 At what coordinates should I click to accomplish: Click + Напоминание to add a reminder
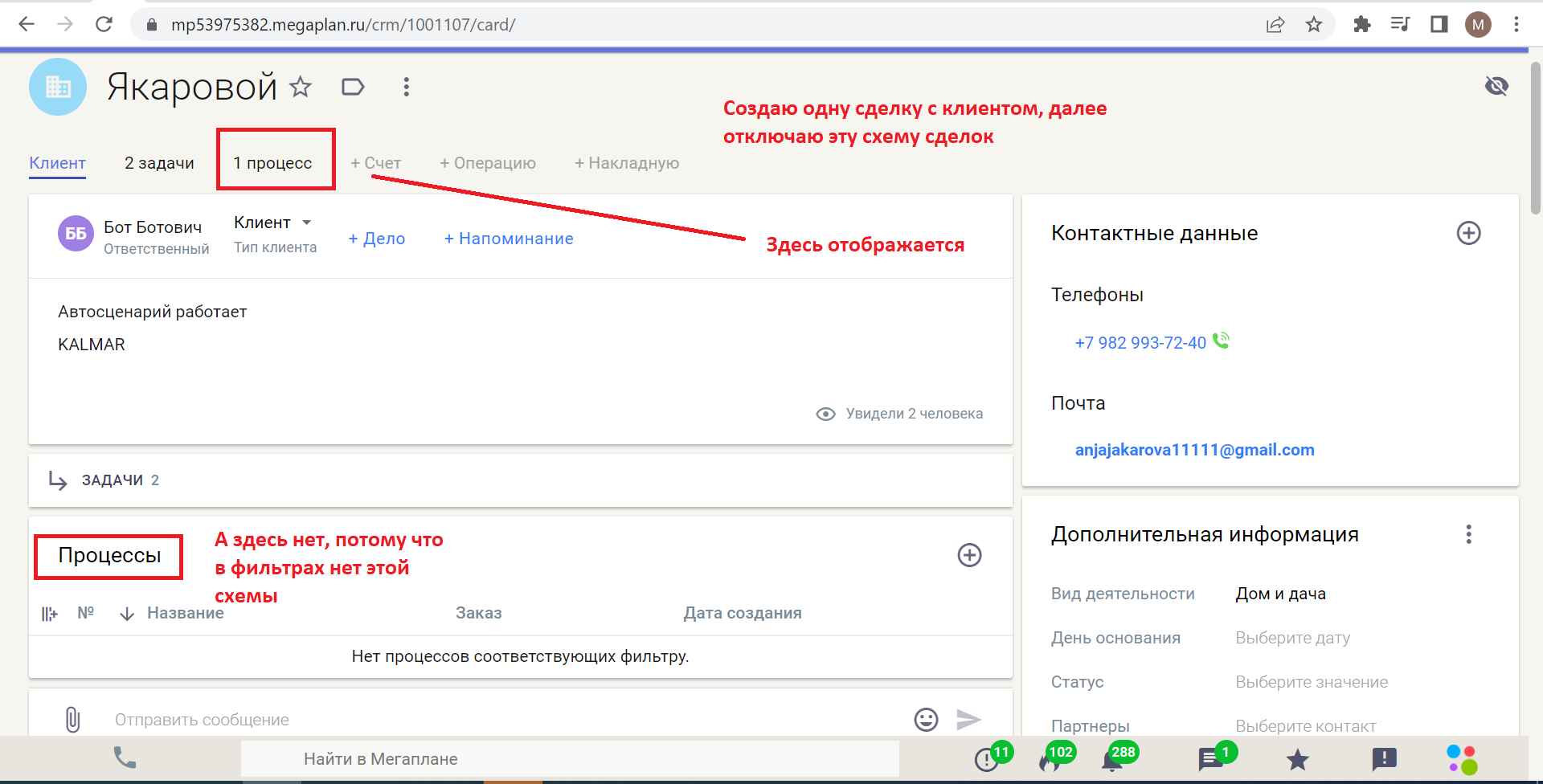509,239
